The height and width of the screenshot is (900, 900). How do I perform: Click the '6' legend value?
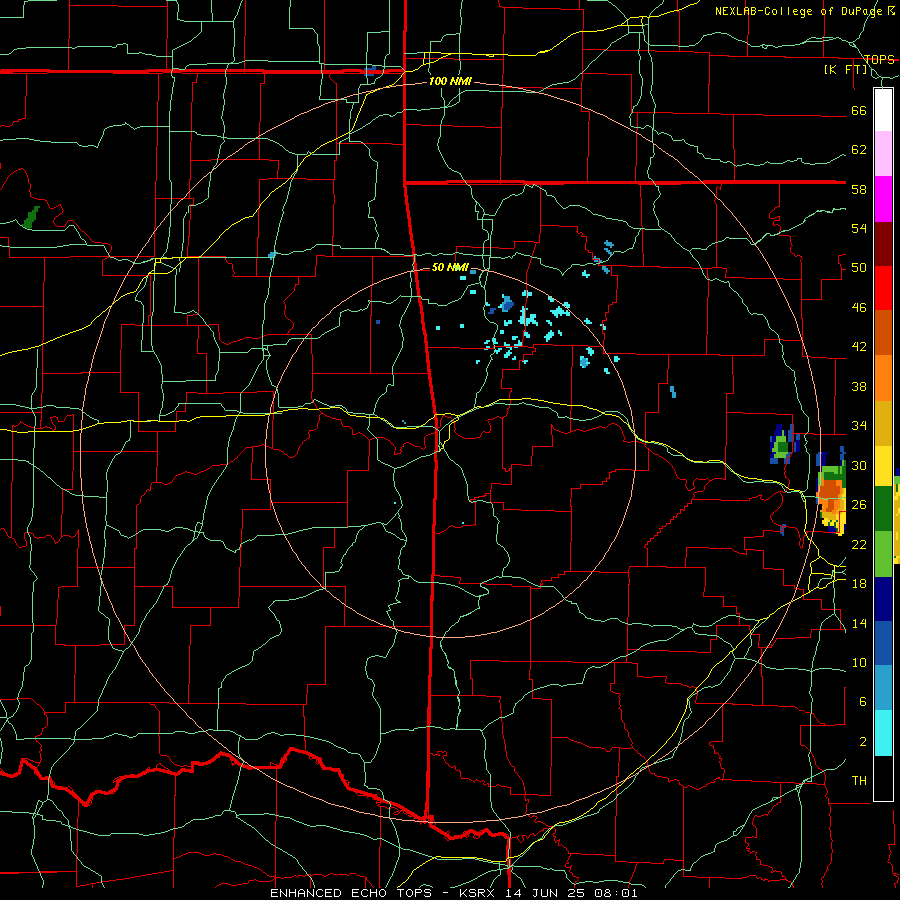pyautogui.click(x=862, y=702)
